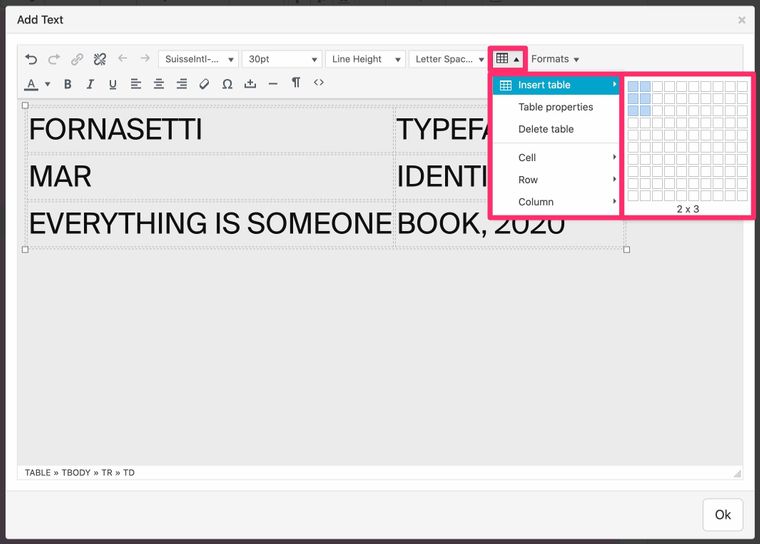The width and height of the screenshot is (760, 544).
Task: Open the font family dropdown
Action: click(x=198, y=59)
